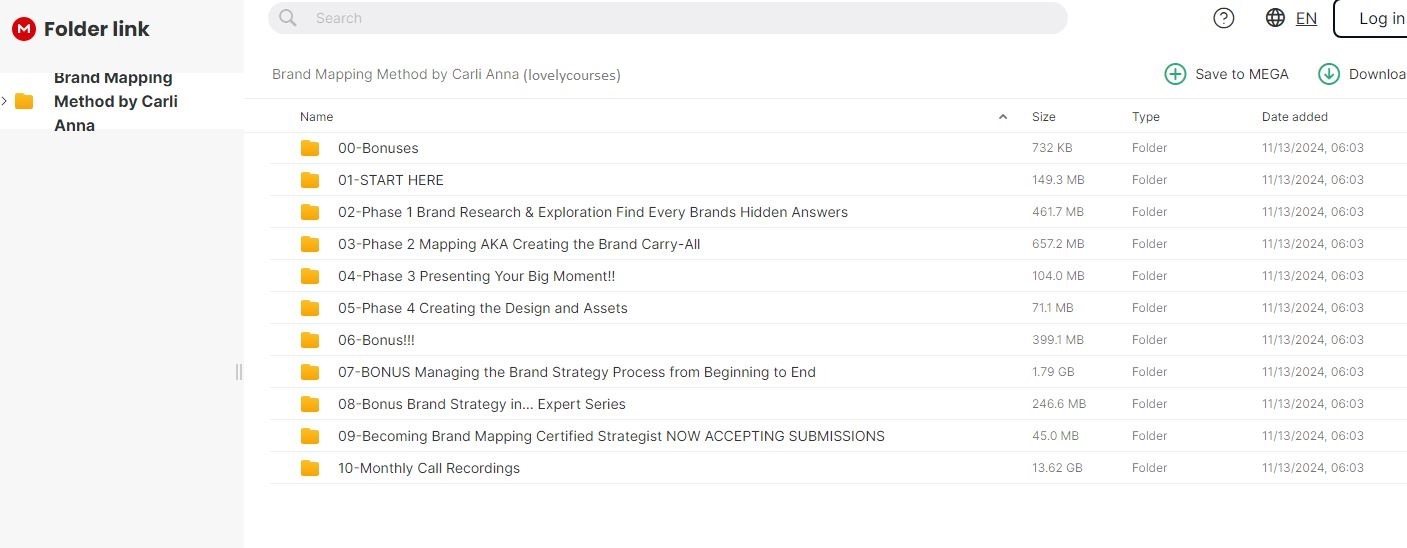Screen dimensions: 1407x548
Task: Open the 01-START HERE folder
Action: [390, 180]
